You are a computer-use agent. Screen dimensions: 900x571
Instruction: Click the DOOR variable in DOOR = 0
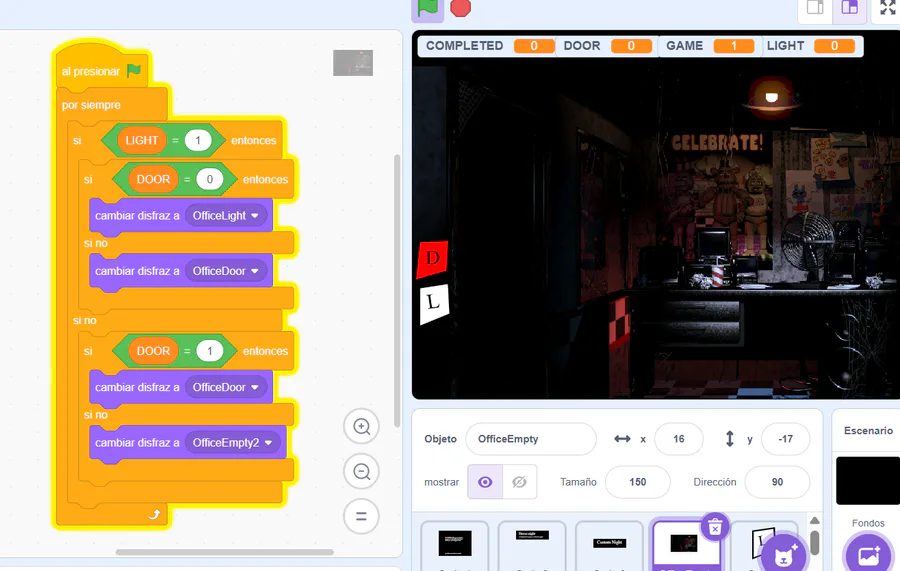click(153, 179)
